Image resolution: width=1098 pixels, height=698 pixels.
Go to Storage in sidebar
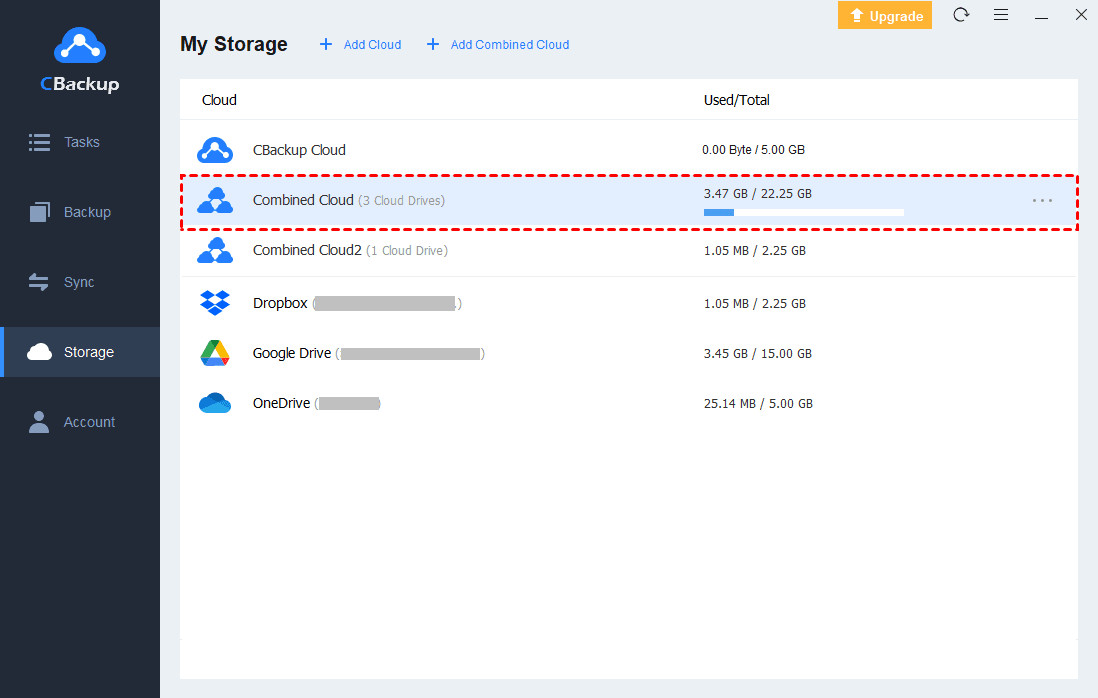80,352
